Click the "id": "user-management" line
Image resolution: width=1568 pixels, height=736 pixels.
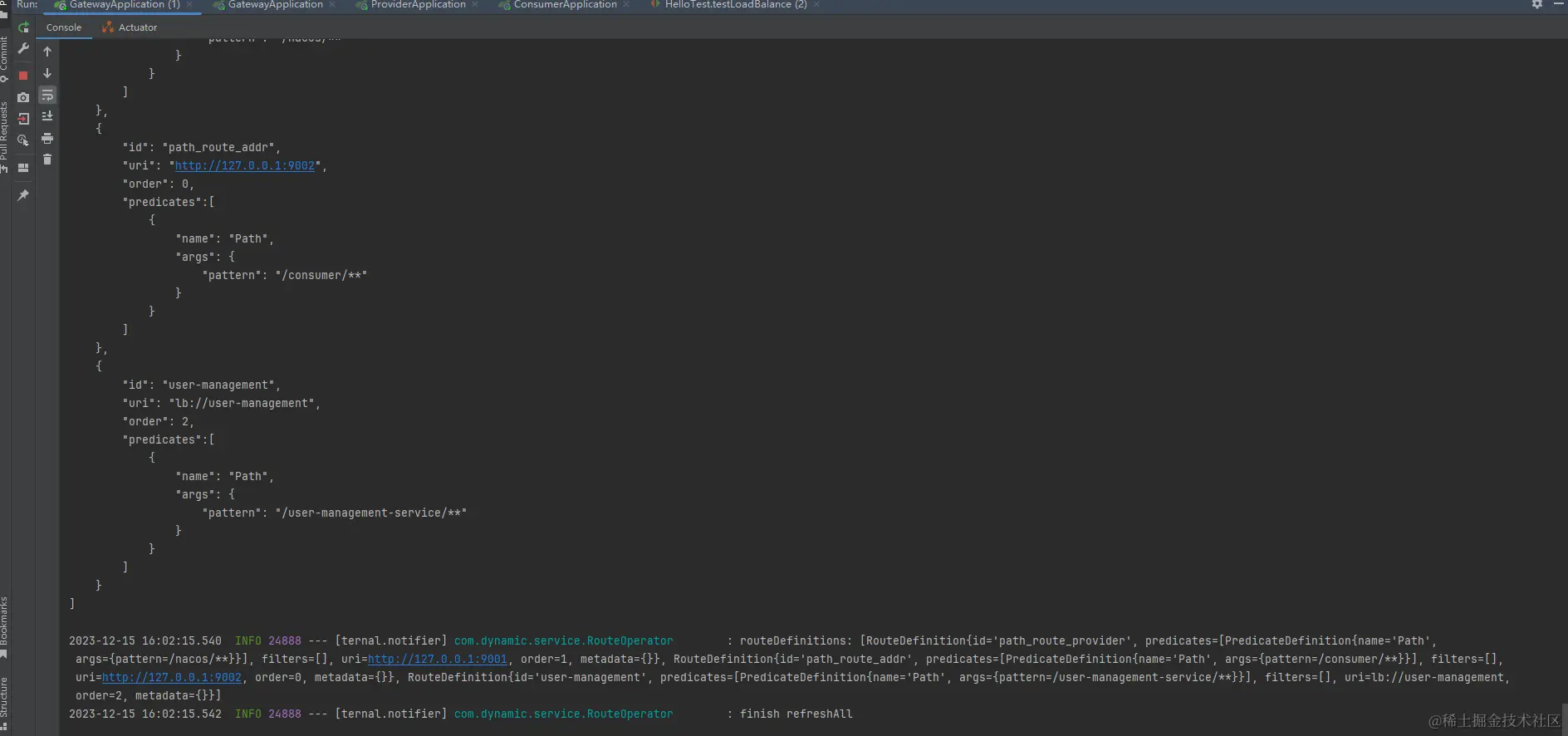pyautogui.click(x=202, y=385)
